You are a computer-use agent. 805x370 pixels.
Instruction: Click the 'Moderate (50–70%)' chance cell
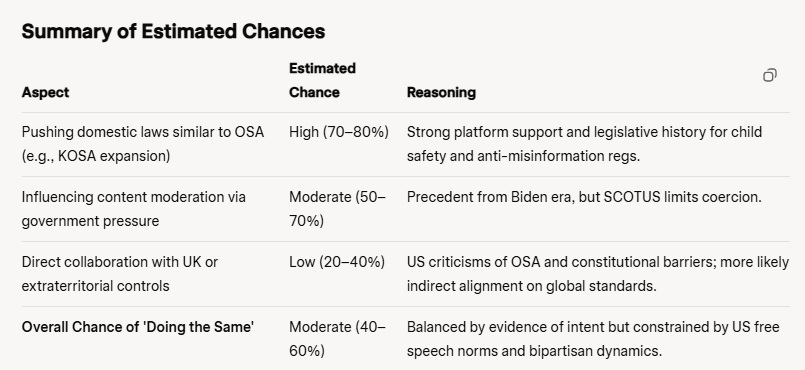(x=337, y=209)
